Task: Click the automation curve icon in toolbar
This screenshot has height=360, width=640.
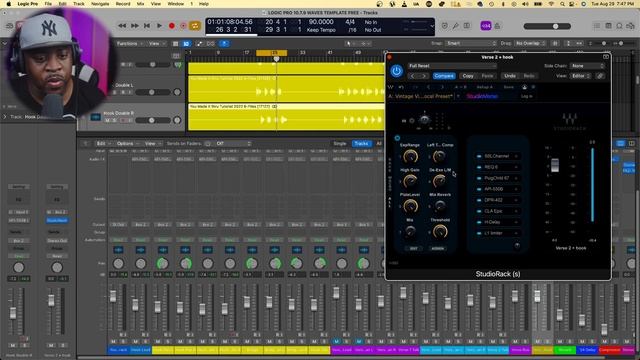Action: click(x=199, y=44)
